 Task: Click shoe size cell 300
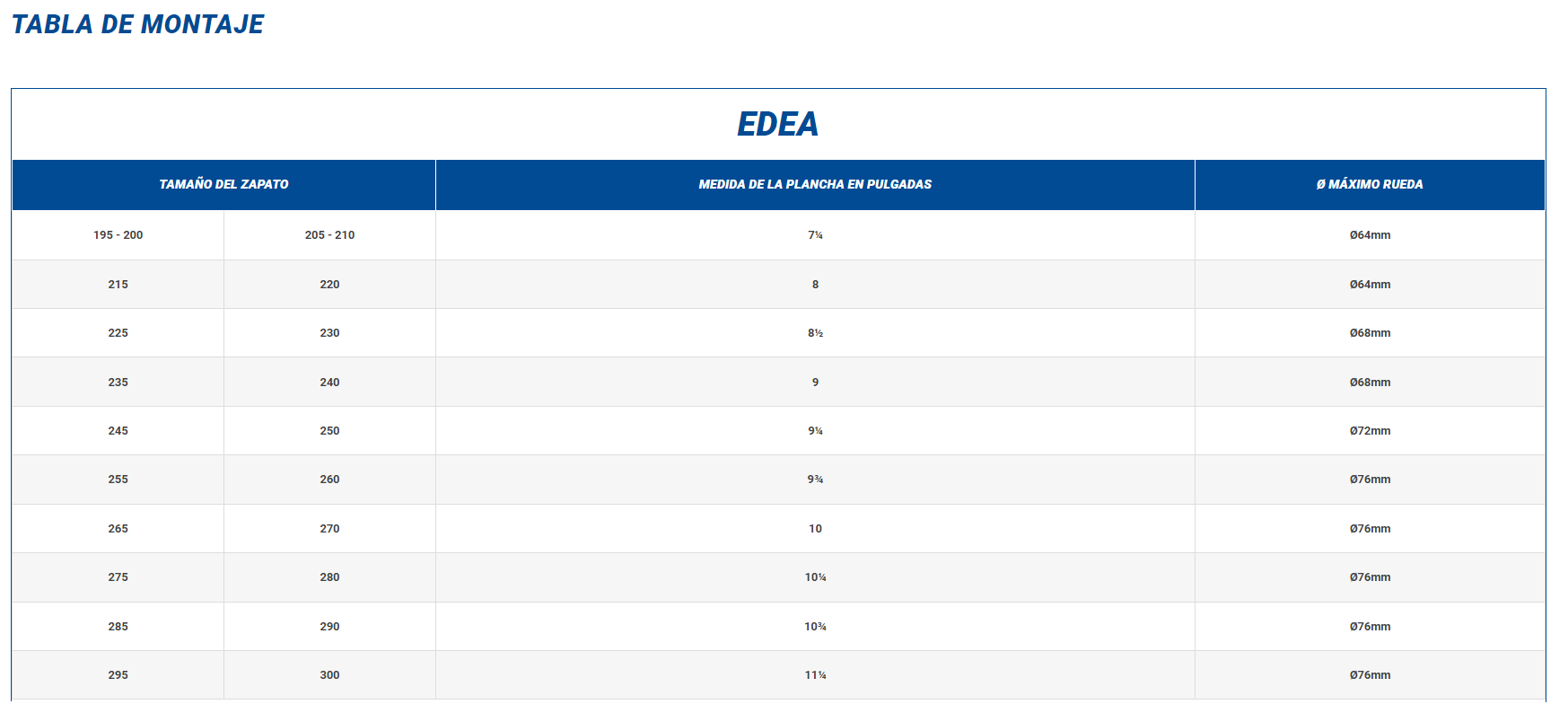(329, 675)
